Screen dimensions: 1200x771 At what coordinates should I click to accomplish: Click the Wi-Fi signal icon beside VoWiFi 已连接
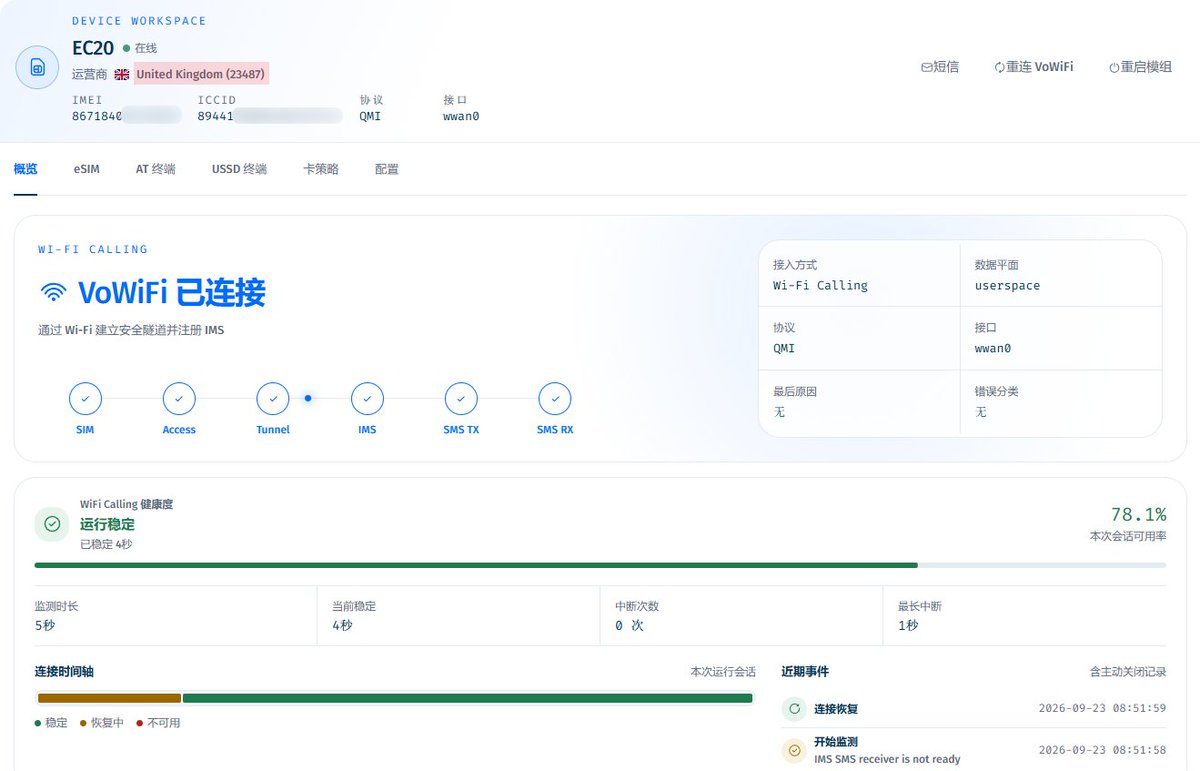tap(53, 293)
